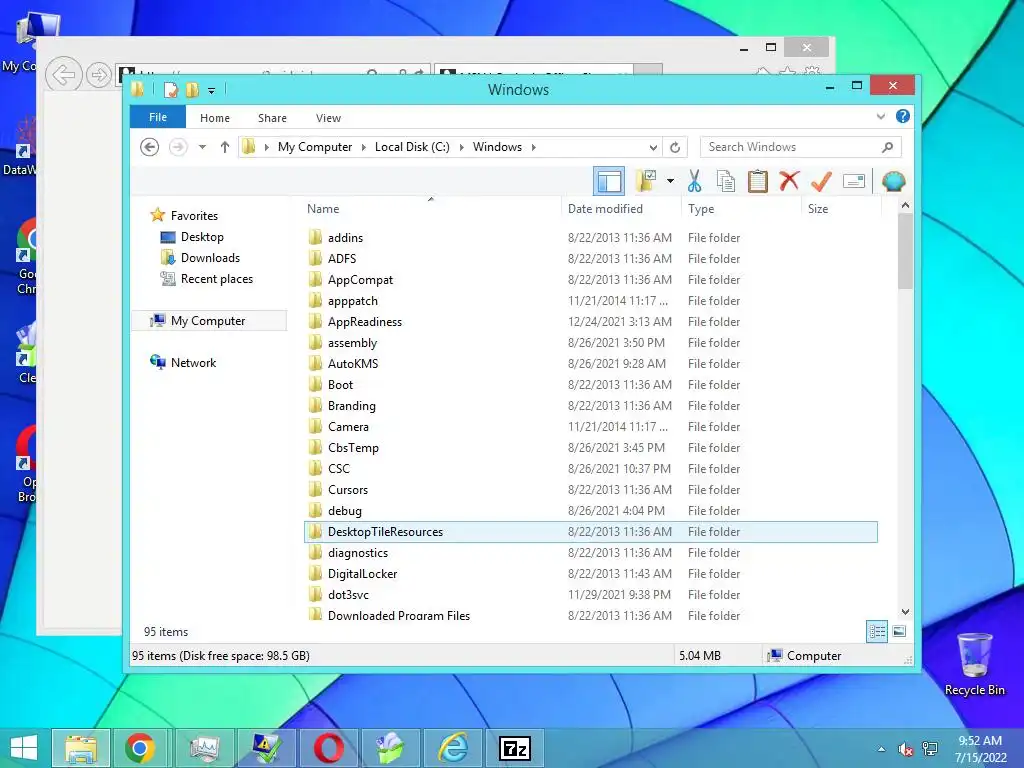Open the Home ribbon tab
Image resolution: width=1024 pixels, height=768 pixels.
(x=215, y=118)
